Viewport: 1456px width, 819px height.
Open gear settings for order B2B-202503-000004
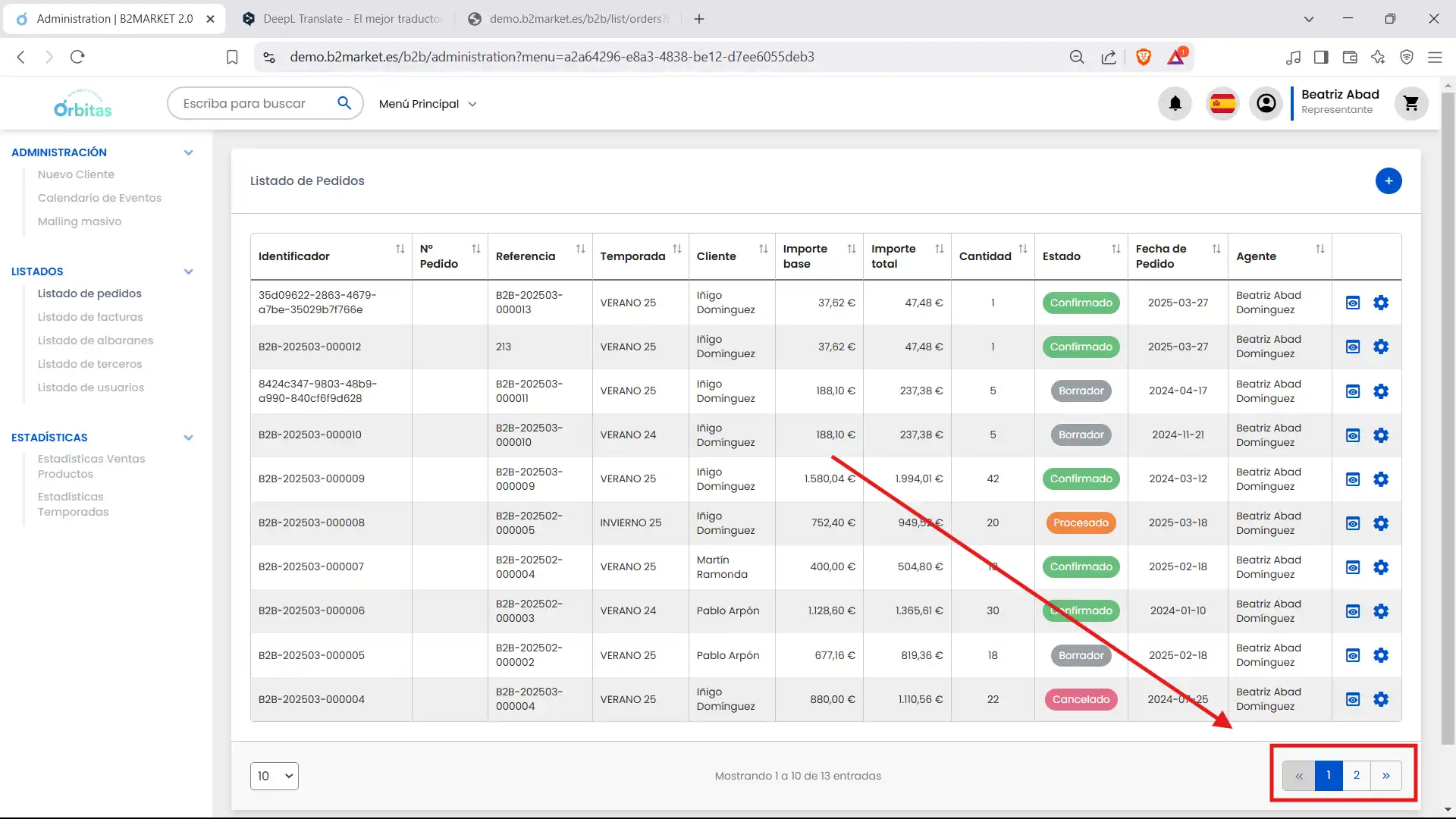coord(1381,699)
